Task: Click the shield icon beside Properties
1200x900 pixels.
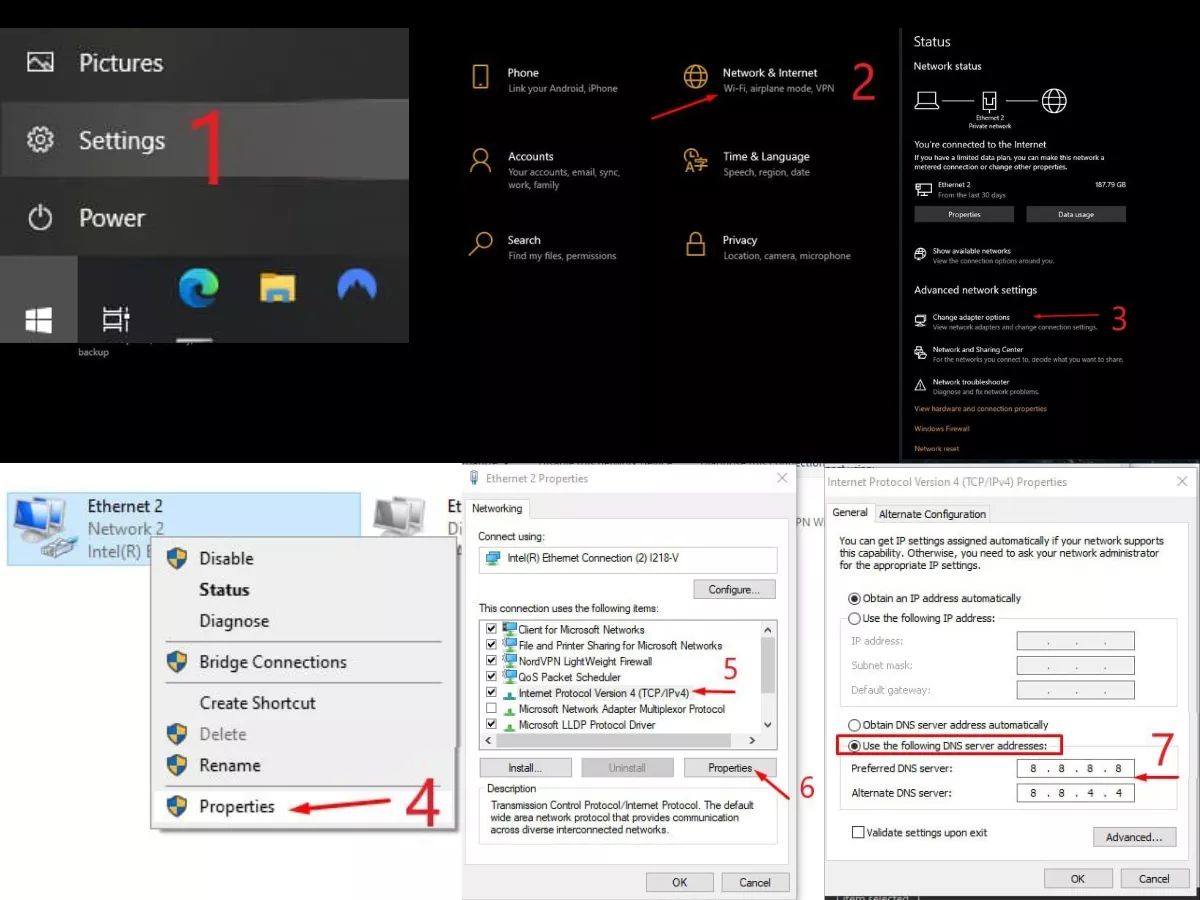Action: click(177, 806)
